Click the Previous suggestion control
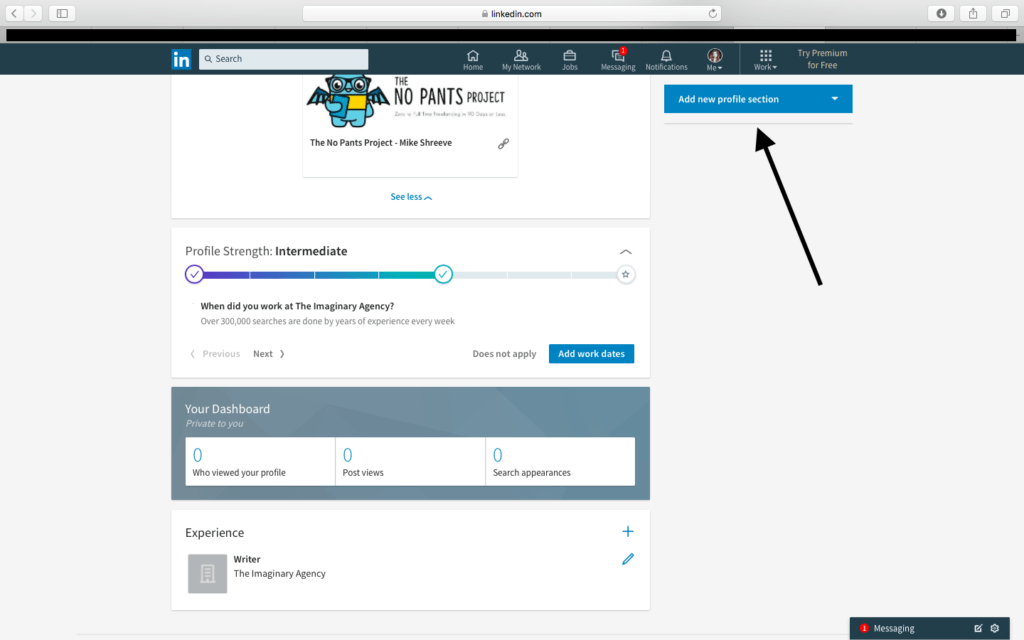The height and width of the screenshot is (640, 1024). pos(215,353)
